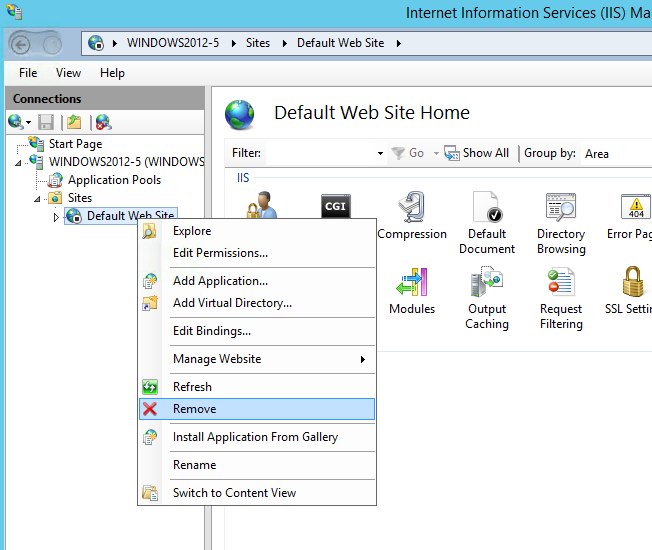The image size is (652, 550).
Task: Select Start Page in Connections tree
Action: tap(75, 144)
